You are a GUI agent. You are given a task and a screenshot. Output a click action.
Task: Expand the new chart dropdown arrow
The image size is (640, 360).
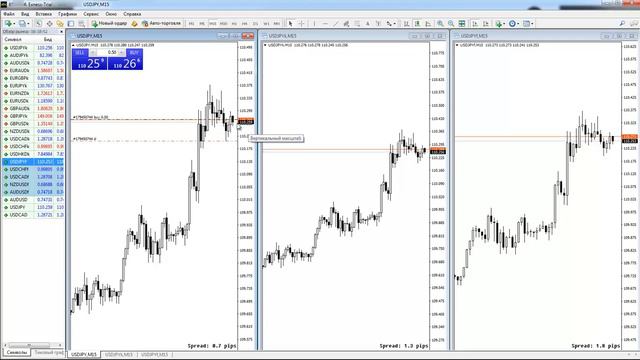(x=13, y=24)
